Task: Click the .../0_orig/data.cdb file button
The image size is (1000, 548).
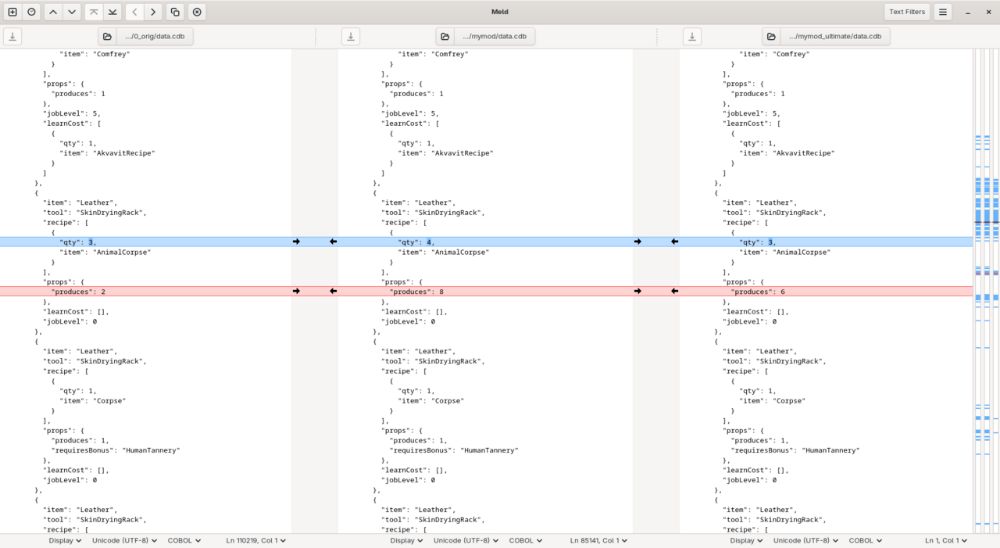Action: pos(146,36)
